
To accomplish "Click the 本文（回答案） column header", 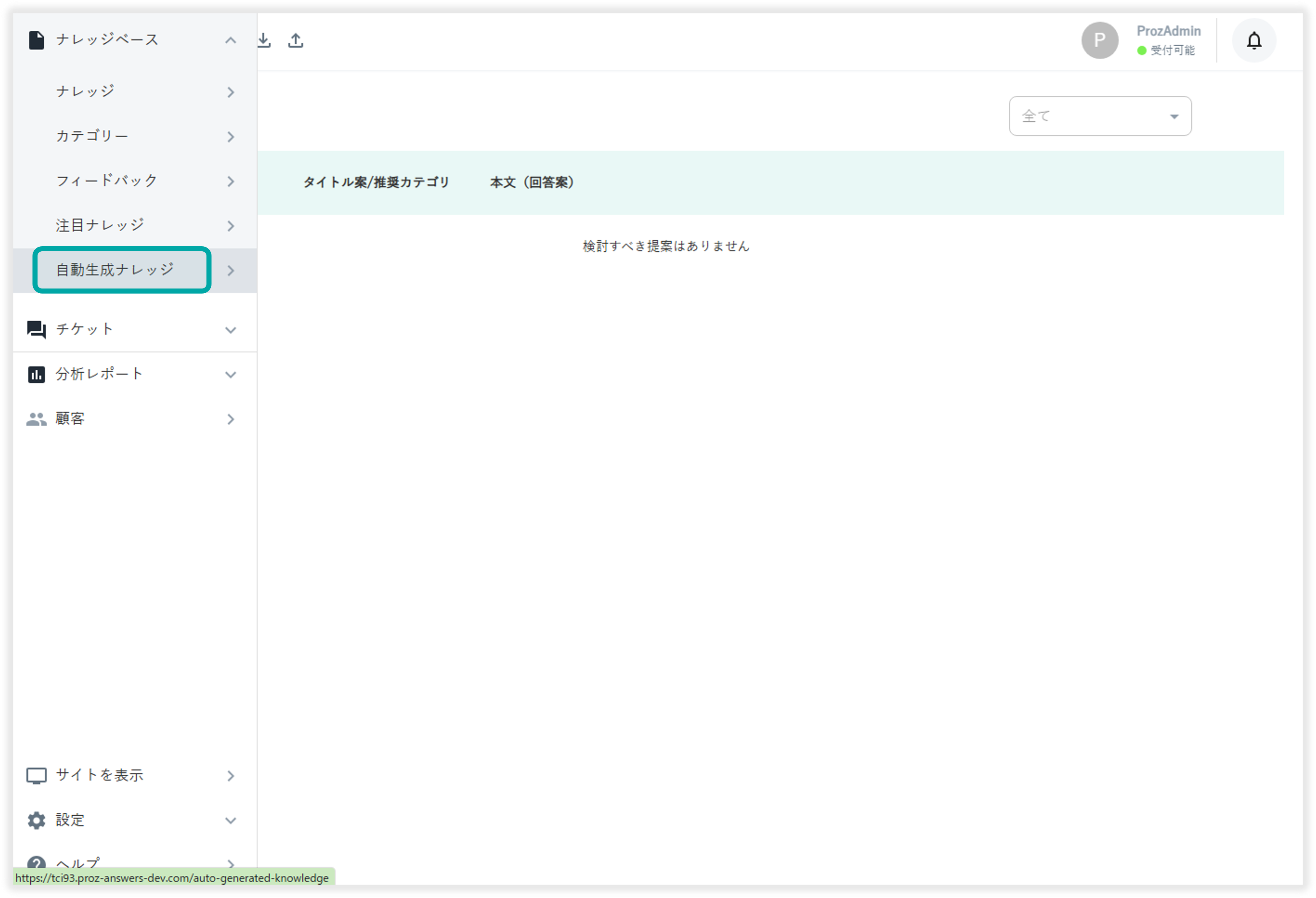I will pos(532,182).
